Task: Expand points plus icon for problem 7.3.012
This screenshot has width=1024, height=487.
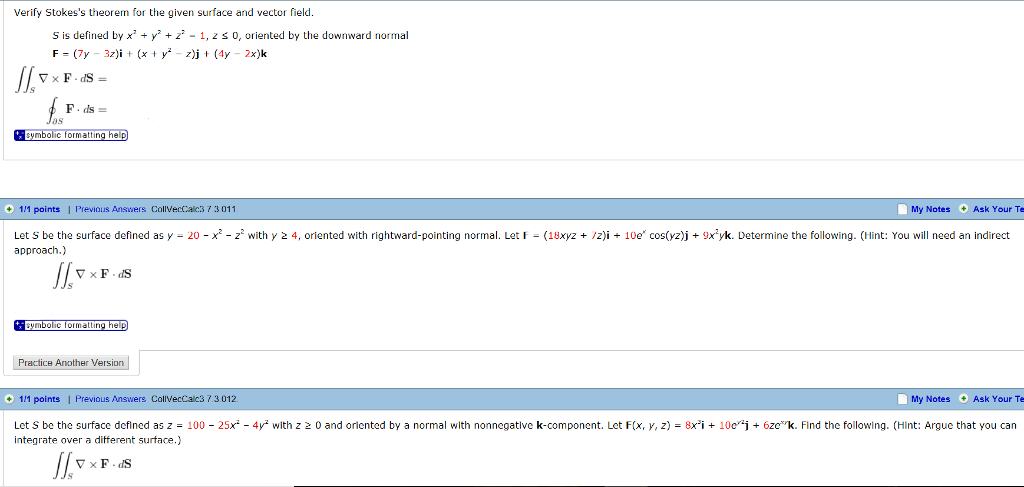Action: click(x=8, y=399)
